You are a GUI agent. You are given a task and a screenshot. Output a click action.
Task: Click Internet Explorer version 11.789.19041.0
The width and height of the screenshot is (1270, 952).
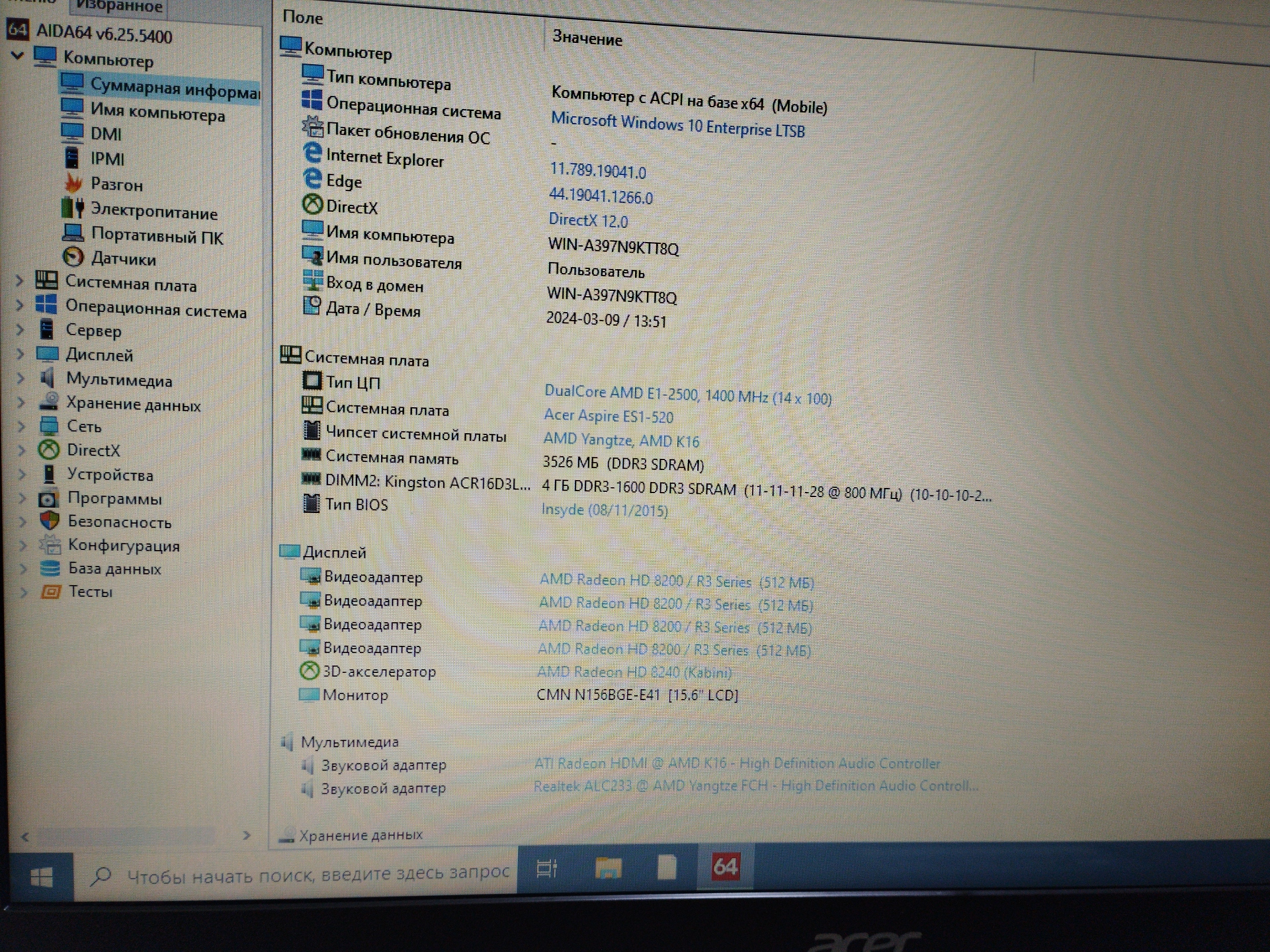(x=598, y=170)
